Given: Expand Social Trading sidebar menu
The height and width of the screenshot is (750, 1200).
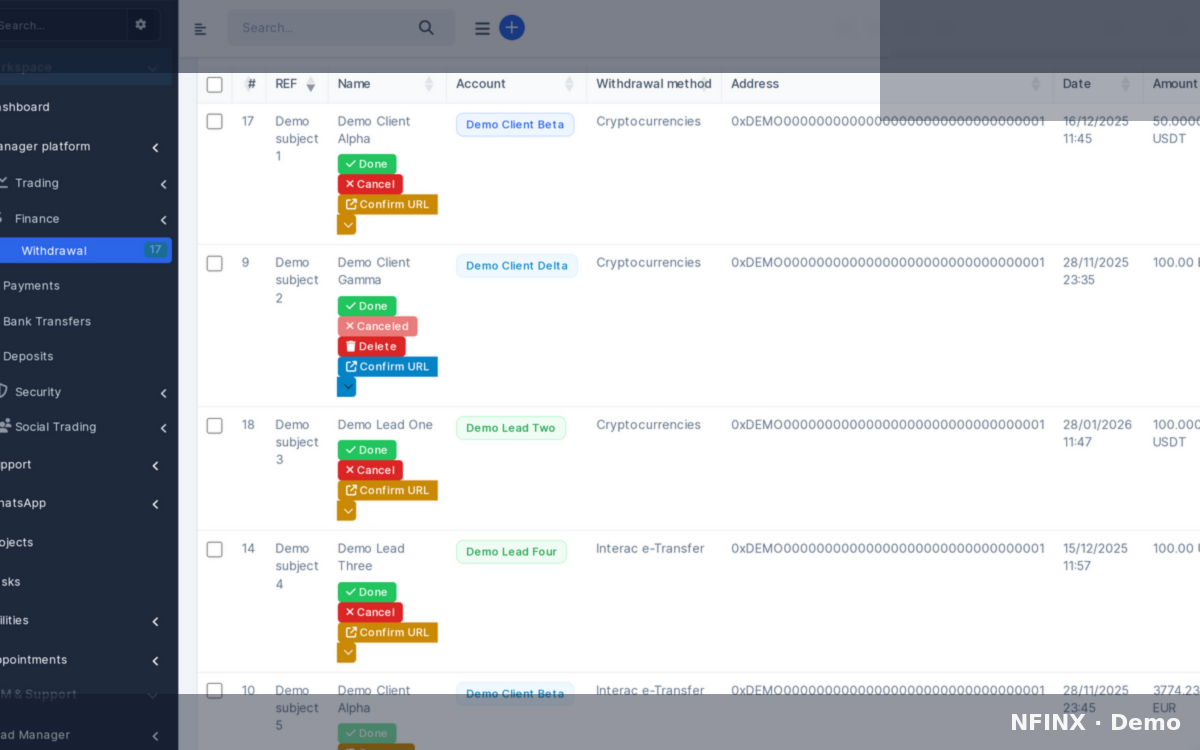Looking at the screenshot, I should pyautogui.click(x=163, y=428).
